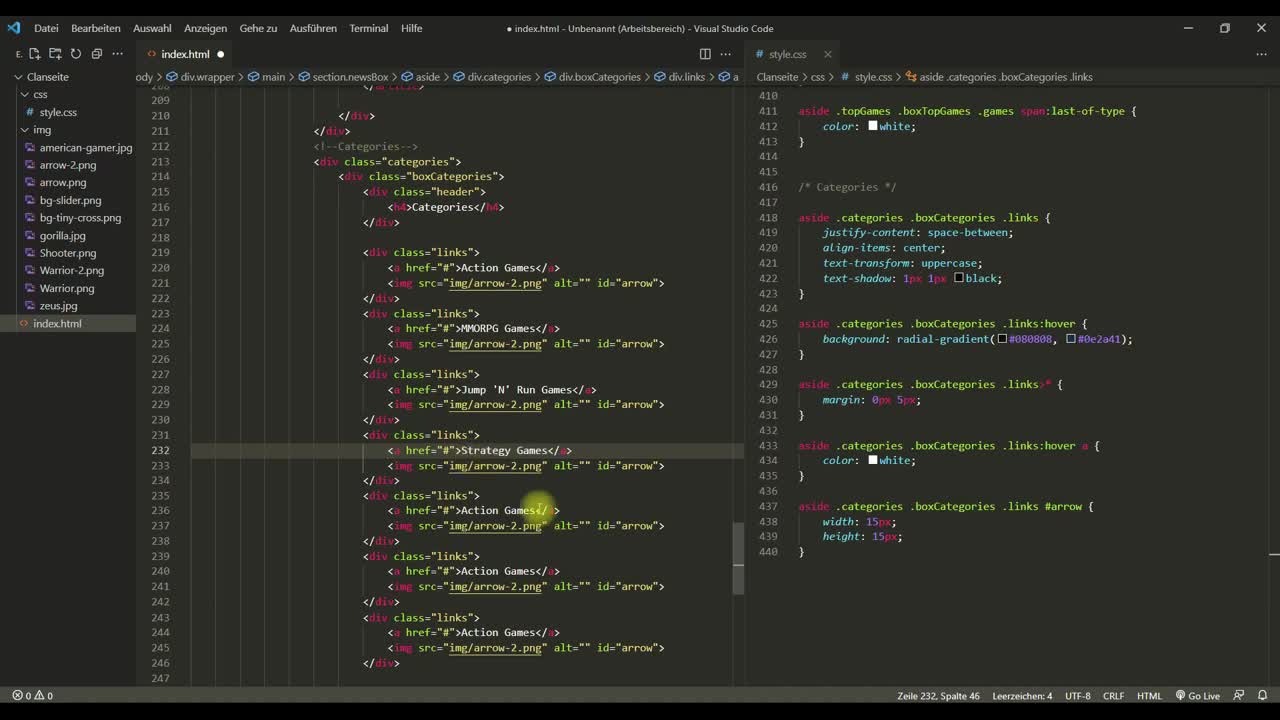Open Warrior-2.png in the explorer
This screenshot has width=1280, height=720.
pyautogui.click(x=71, y=271)
